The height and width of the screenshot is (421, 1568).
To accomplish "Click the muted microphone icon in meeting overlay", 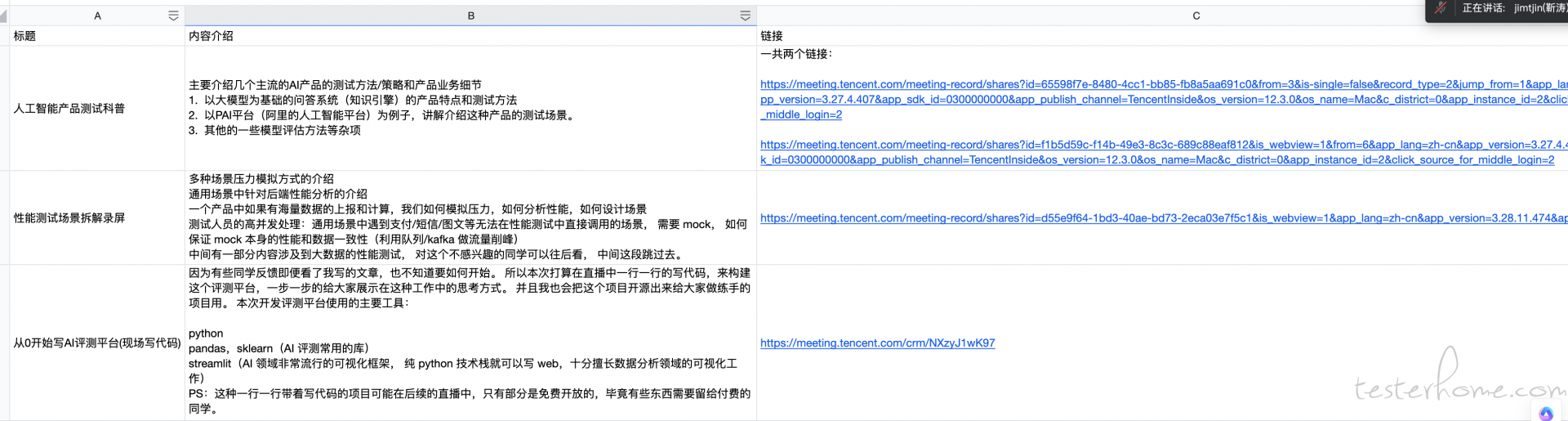I will point(1441,8).
